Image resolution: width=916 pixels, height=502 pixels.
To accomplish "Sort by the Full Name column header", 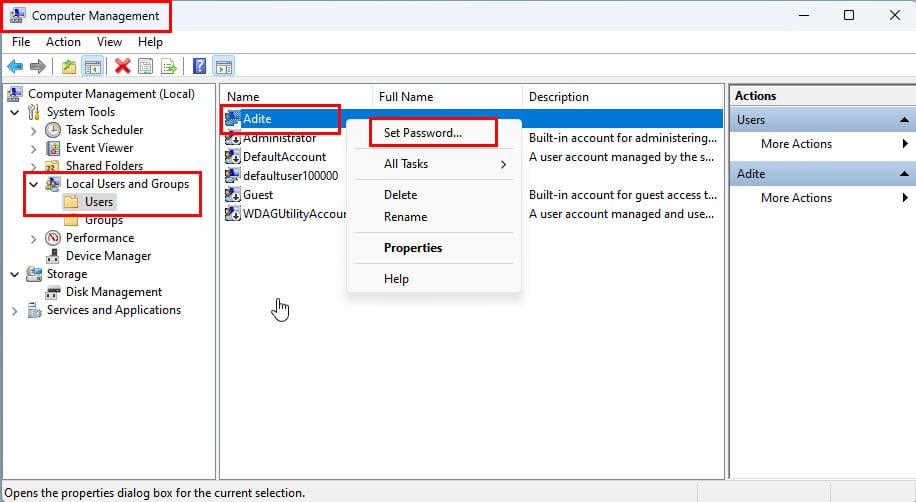I will (447, 96).
